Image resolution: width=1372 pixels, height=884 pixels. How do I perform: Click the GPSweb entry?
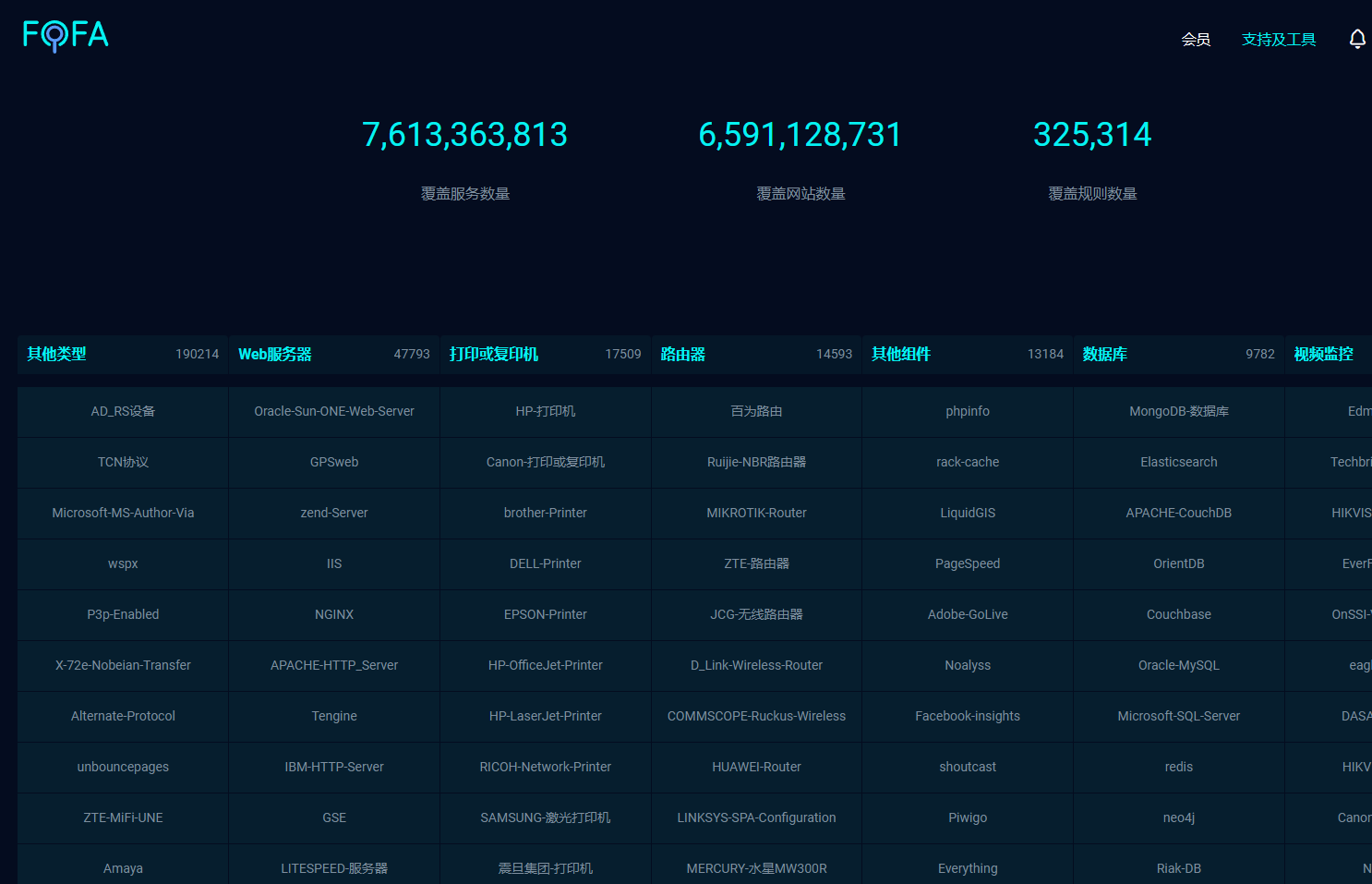[334, 462]
